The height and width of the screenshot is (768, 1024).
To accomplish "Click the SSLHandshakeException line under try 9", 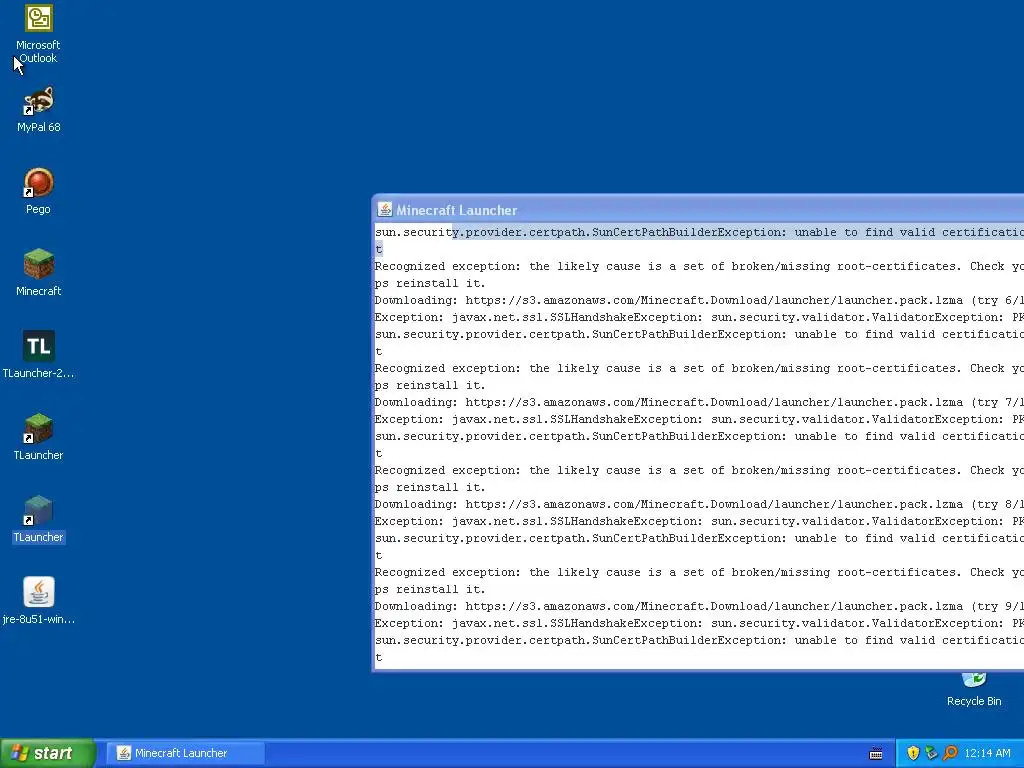I will pyautogui.click(x=699, y=623).
